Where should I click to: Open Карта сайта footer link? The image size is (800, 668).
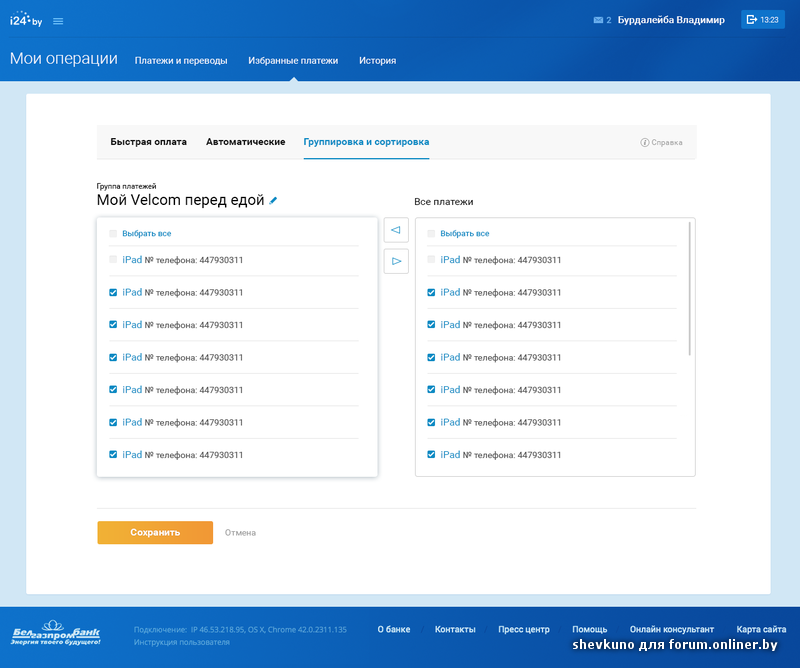[x=761, y=629]
